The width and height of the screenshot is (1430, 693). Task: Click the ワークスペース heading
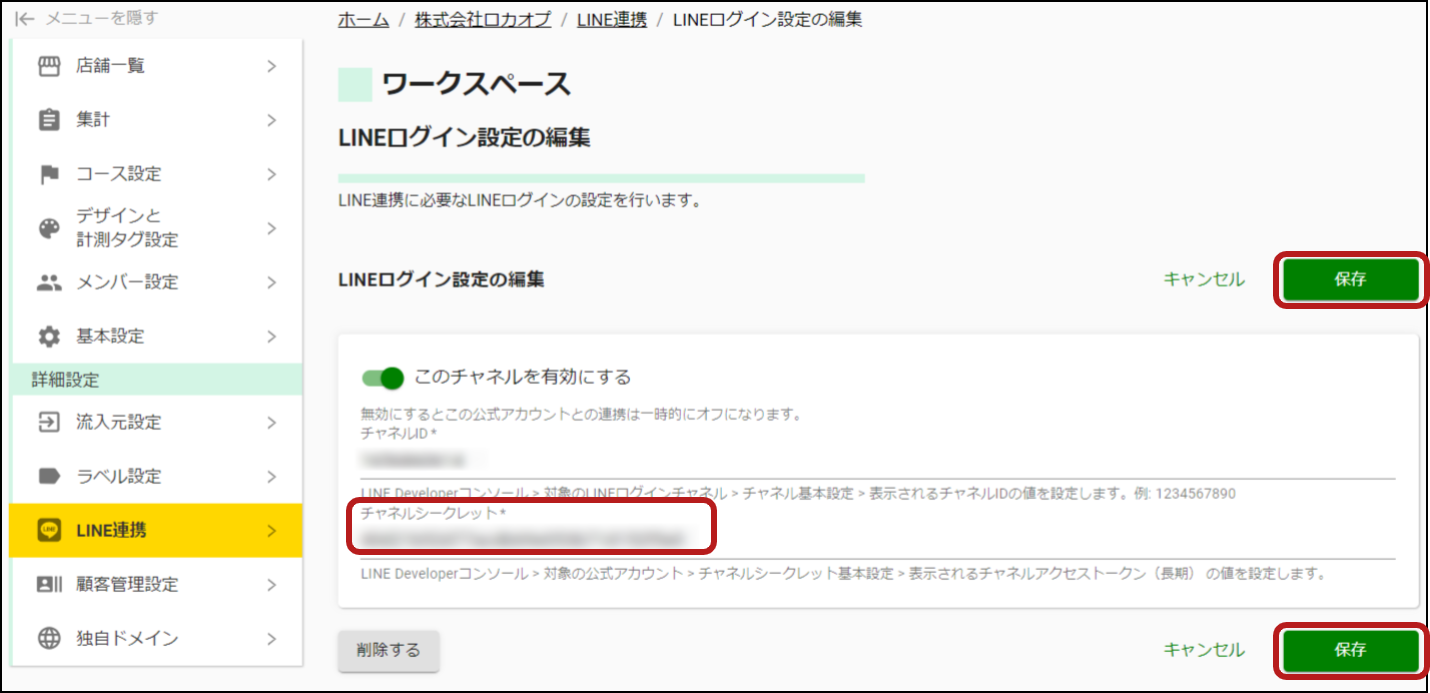[476, 85]
